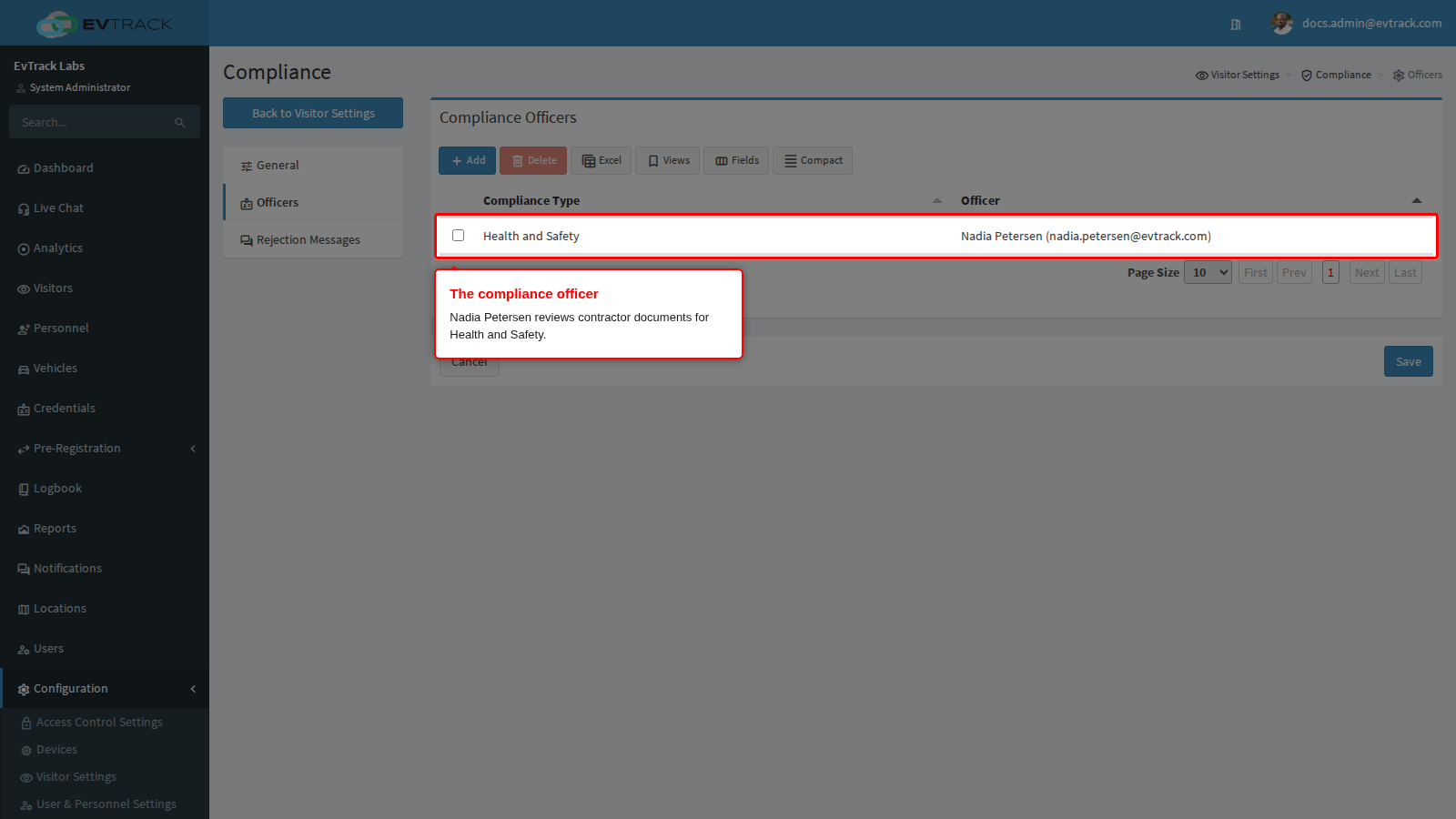Open the Fields chooser
This screenshot has width=1456, height=819.
point(736,161)
